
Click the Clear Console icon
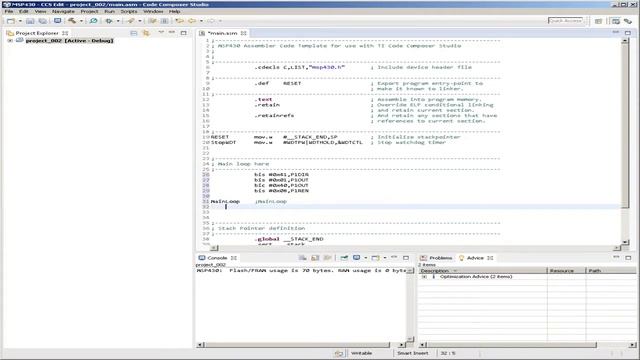pyautogui.click(x=303, y=258)
